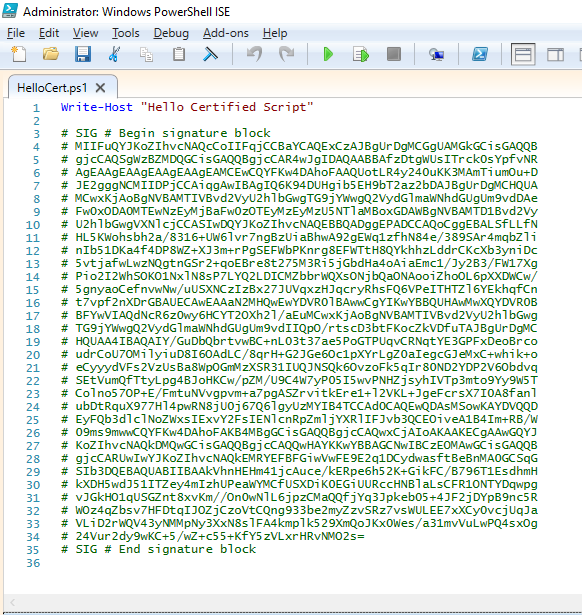Open the File menu
582x615 pixels.
(16, 33)
